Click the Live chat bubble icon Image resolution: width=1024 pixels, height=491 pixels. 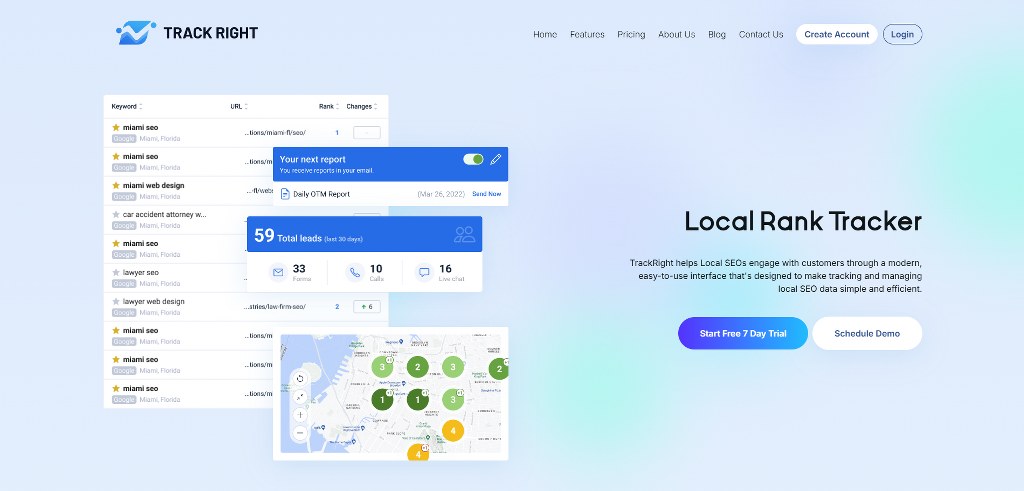[424, 272]
